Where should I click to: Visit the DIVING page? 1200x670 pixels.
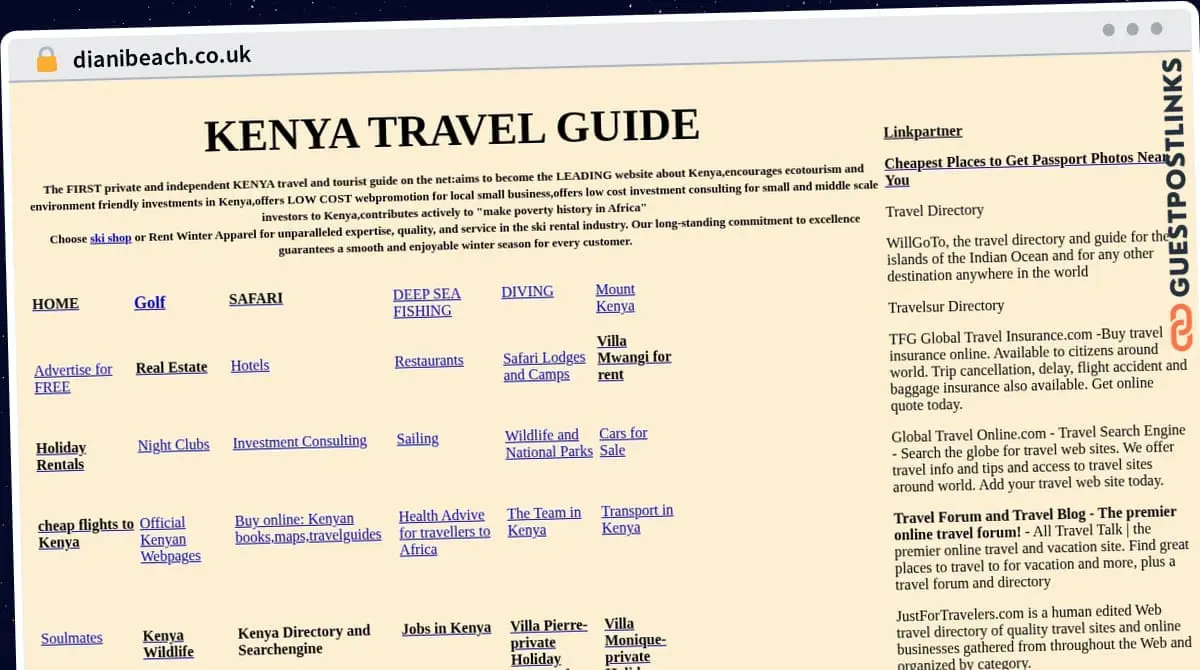click(527, 291)
